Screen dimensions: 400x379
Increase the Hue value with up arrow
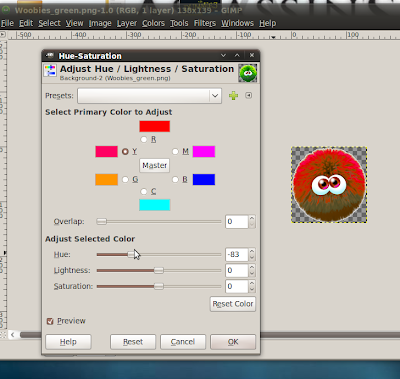tap(252, 251)
